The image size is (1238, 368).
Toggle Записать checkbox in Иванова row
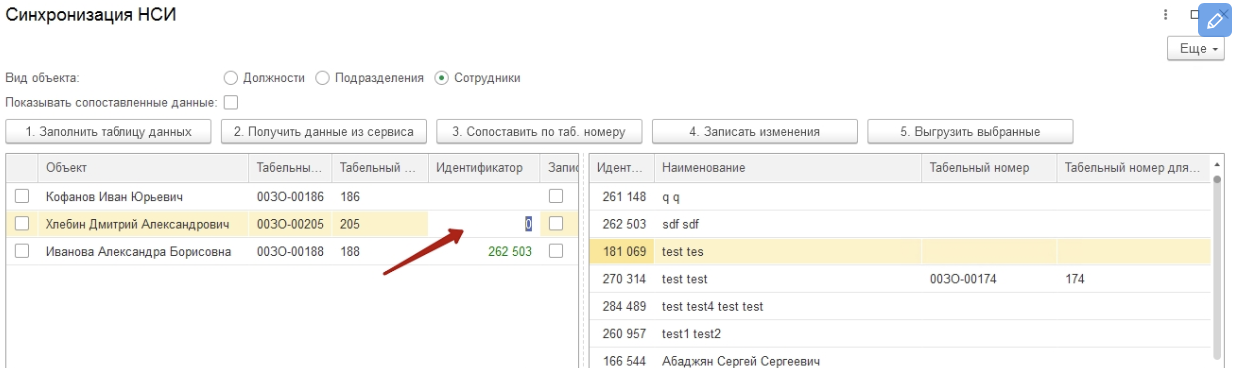click(x=556, y=251)
